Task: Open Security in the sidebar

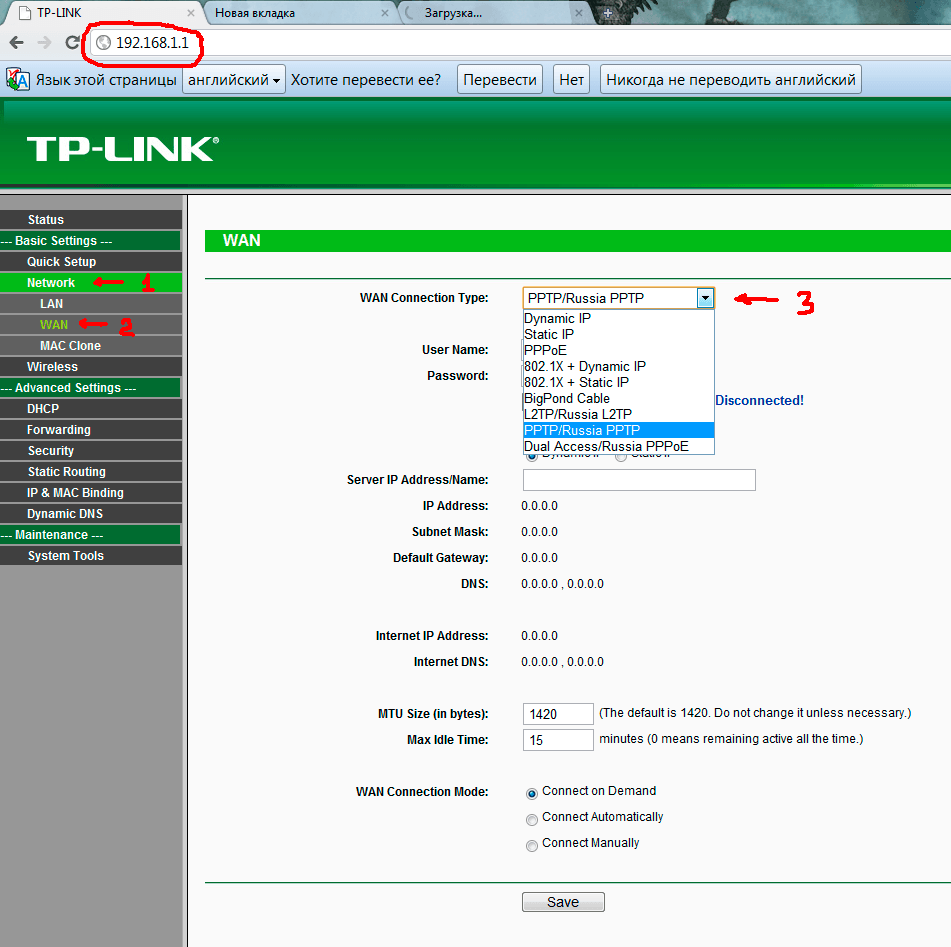Action: pyautogui.click(x=91, y=451)
